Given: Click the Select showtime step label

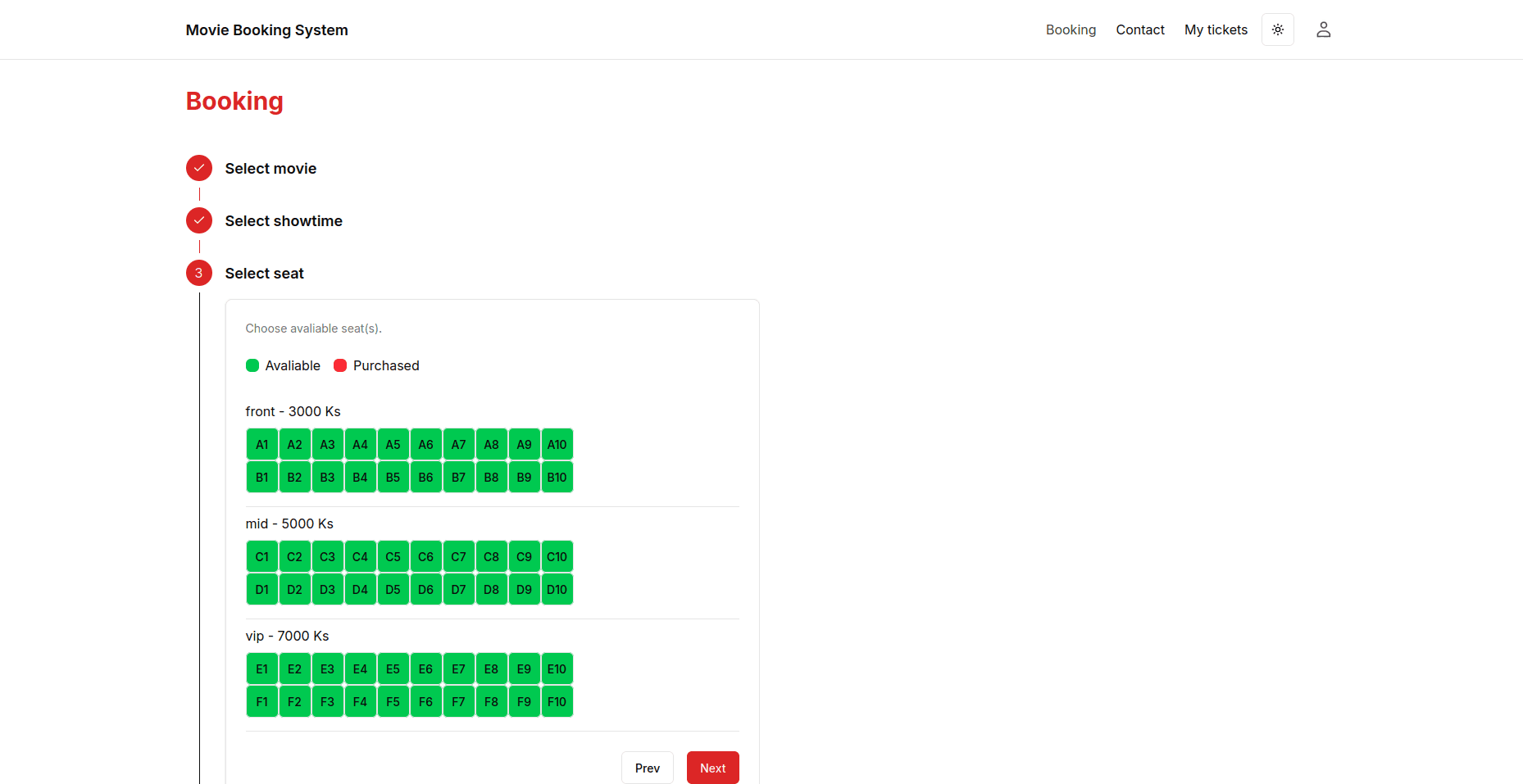Looking at the screenshot, I should 284,220.
